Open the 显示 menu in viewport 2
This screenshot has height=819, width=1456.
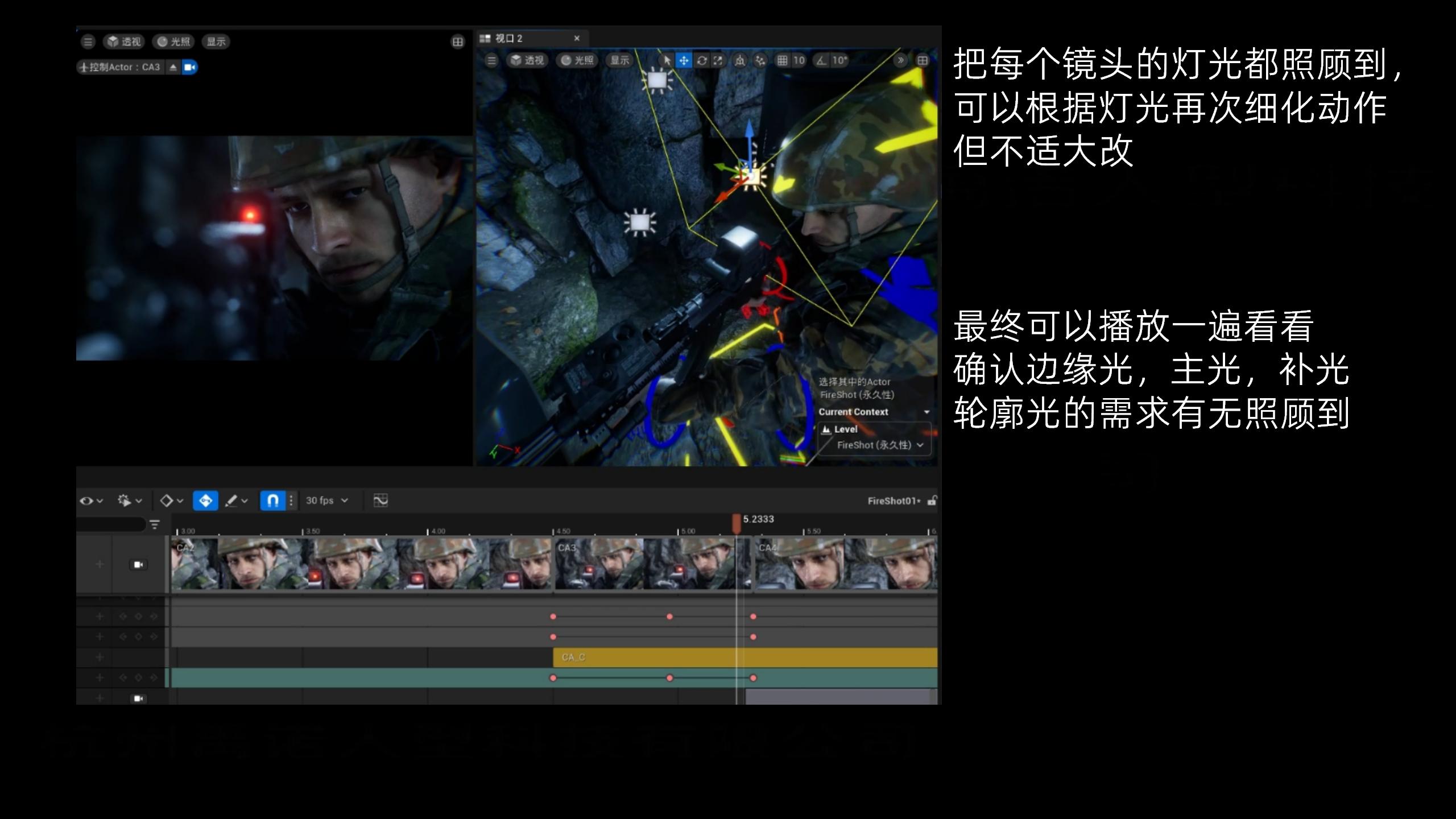pyautogui.click(x=620, y=60)
